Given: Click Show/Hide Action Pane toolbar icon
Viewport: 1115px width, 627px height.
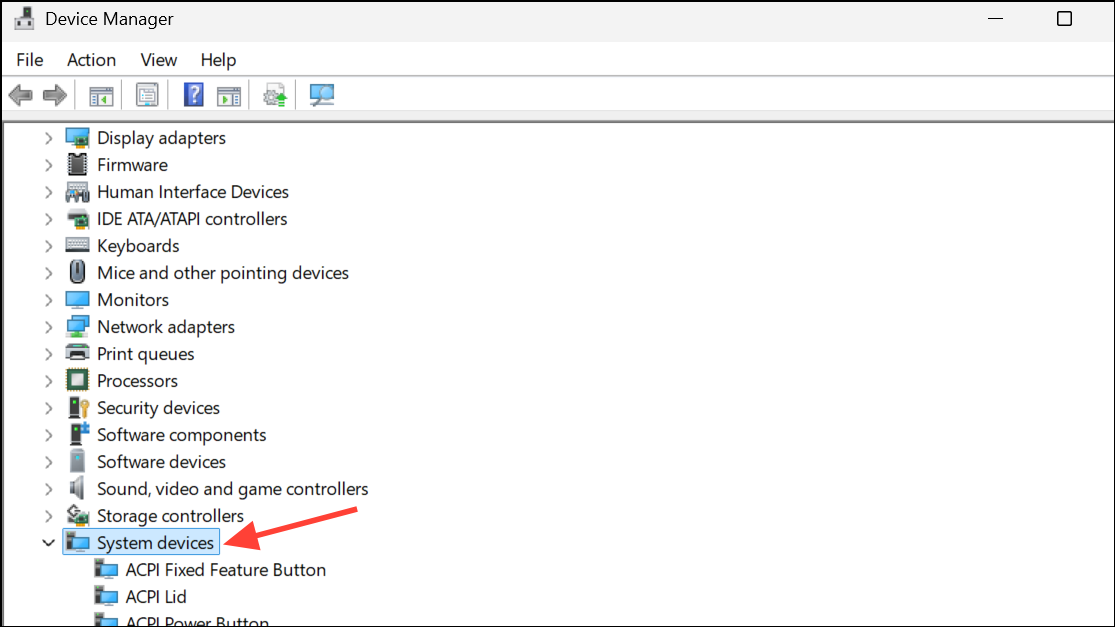Looking at the screenshot, I should click(x=229, y=96).
